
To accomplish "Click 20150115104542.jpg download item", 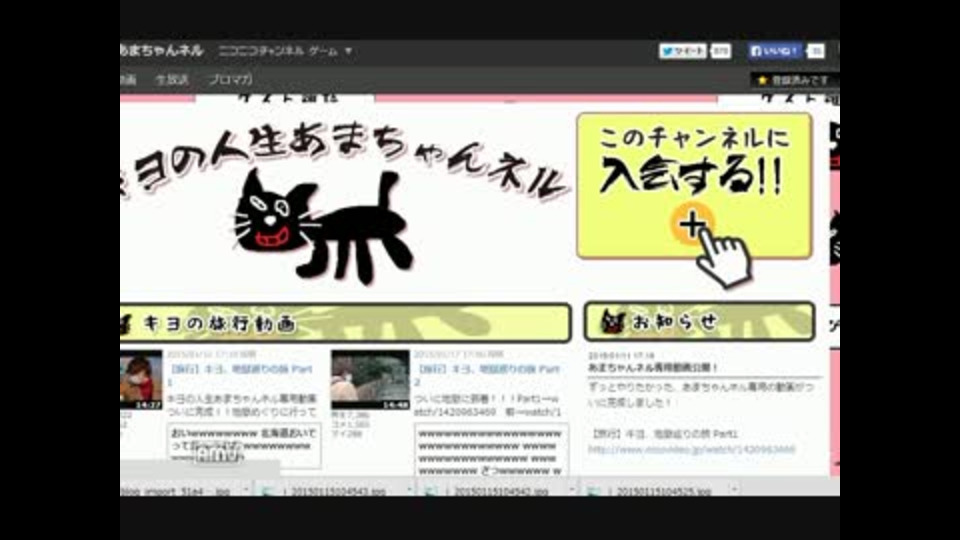I will point(501,491).
